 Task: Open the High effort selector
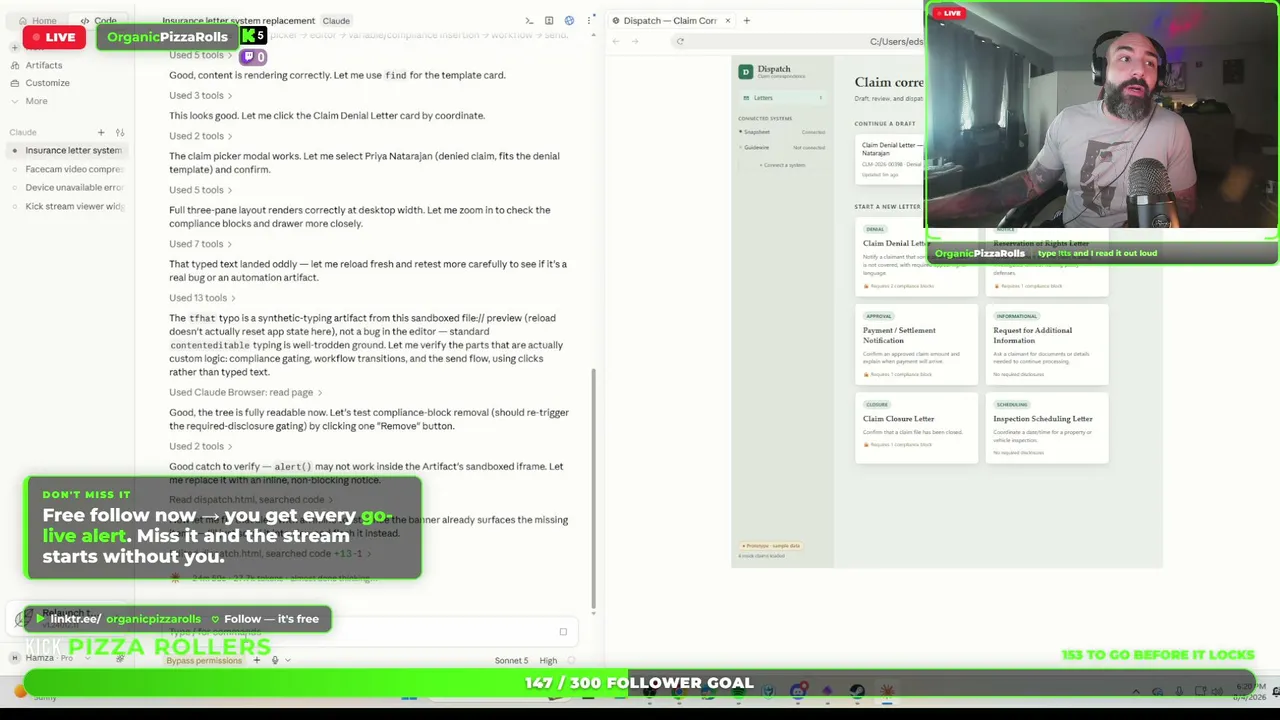tap(548, 660)
